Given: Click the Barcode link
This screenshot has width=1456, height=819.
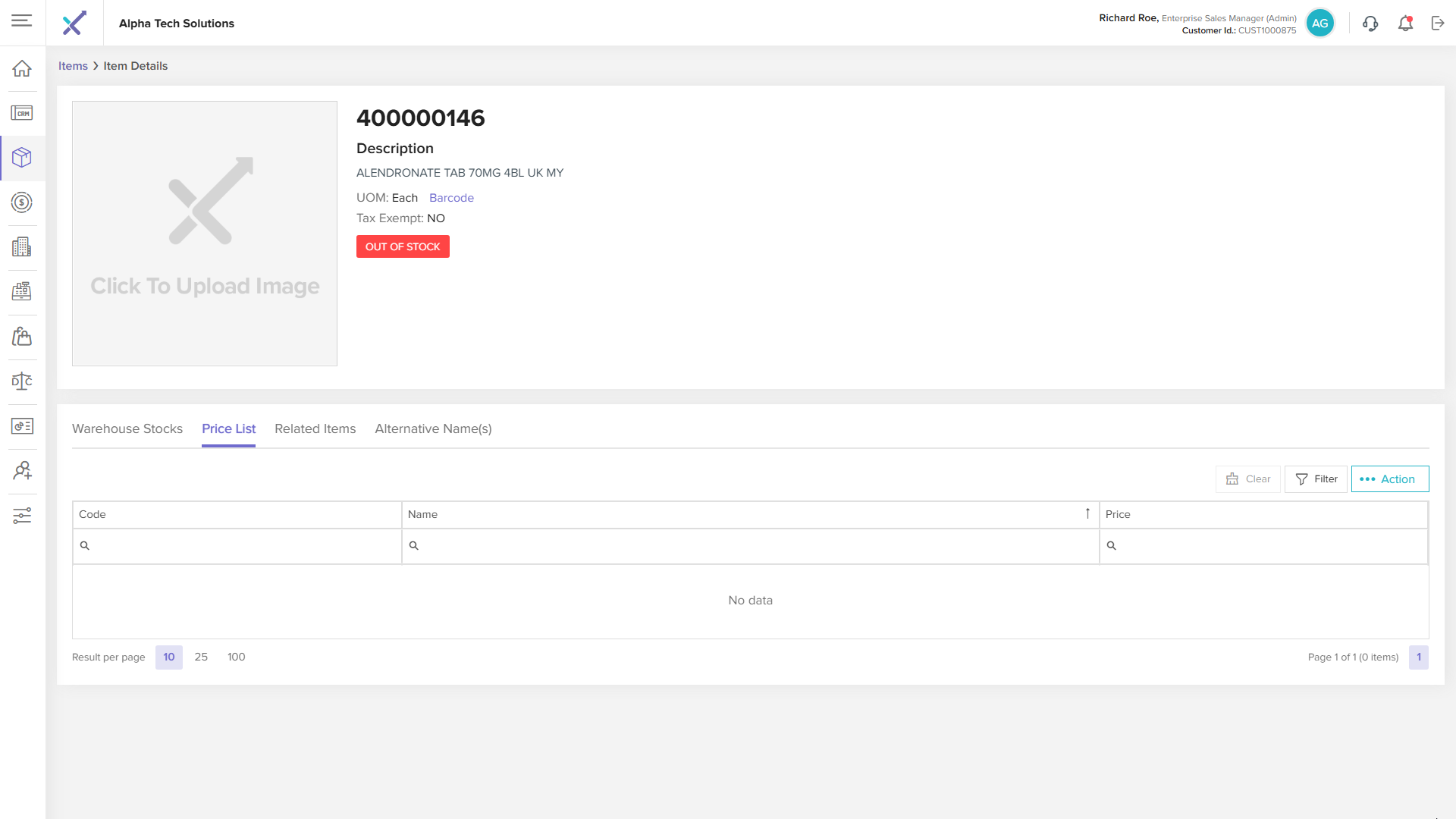Looking at the screenshot, I should point(451,198).
